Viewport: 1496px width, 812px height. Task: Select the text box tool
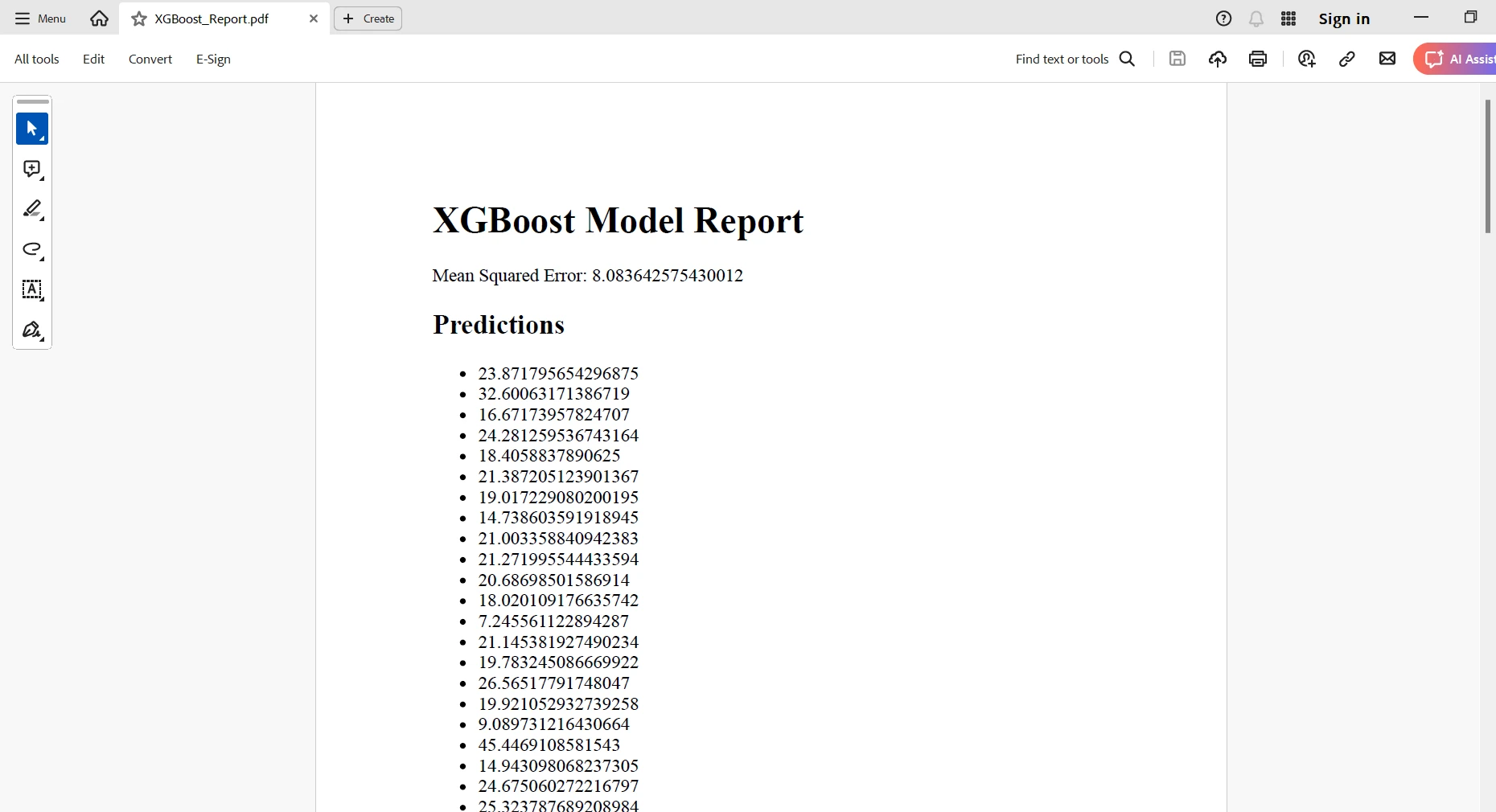click(x=32, y=289)
